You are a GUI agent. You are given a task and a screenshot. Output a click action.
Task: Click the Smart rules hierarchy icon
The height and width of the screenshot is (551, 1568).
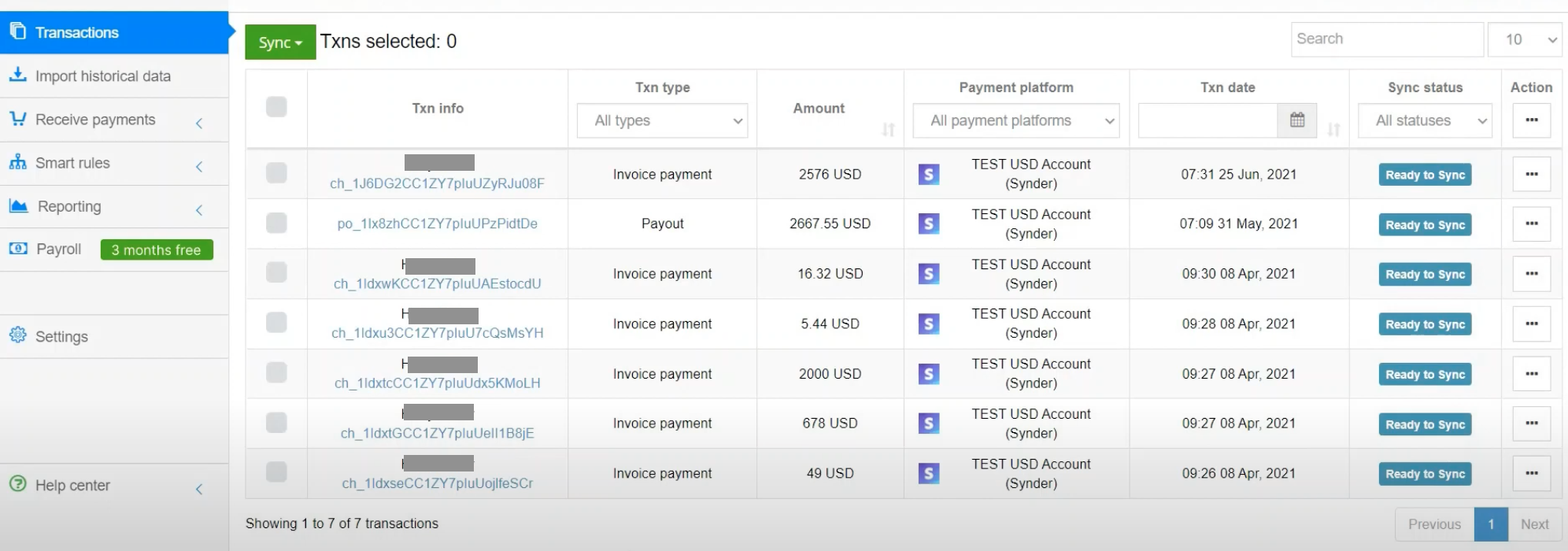click(17, 162)
